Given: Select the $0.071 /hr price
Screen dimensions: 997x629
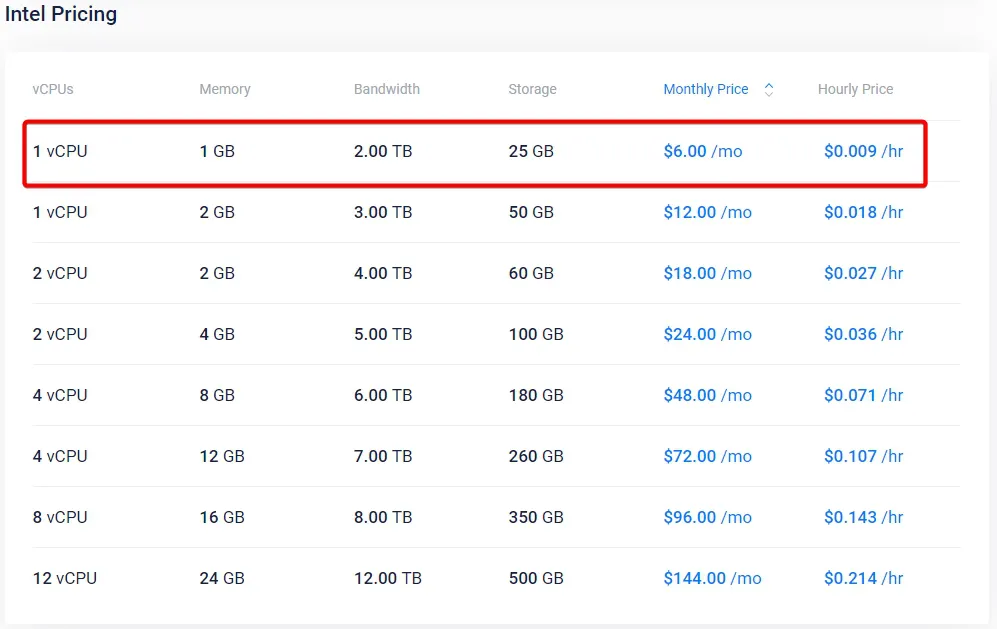Looking at the screenshot, I should [x=863, y=396].
